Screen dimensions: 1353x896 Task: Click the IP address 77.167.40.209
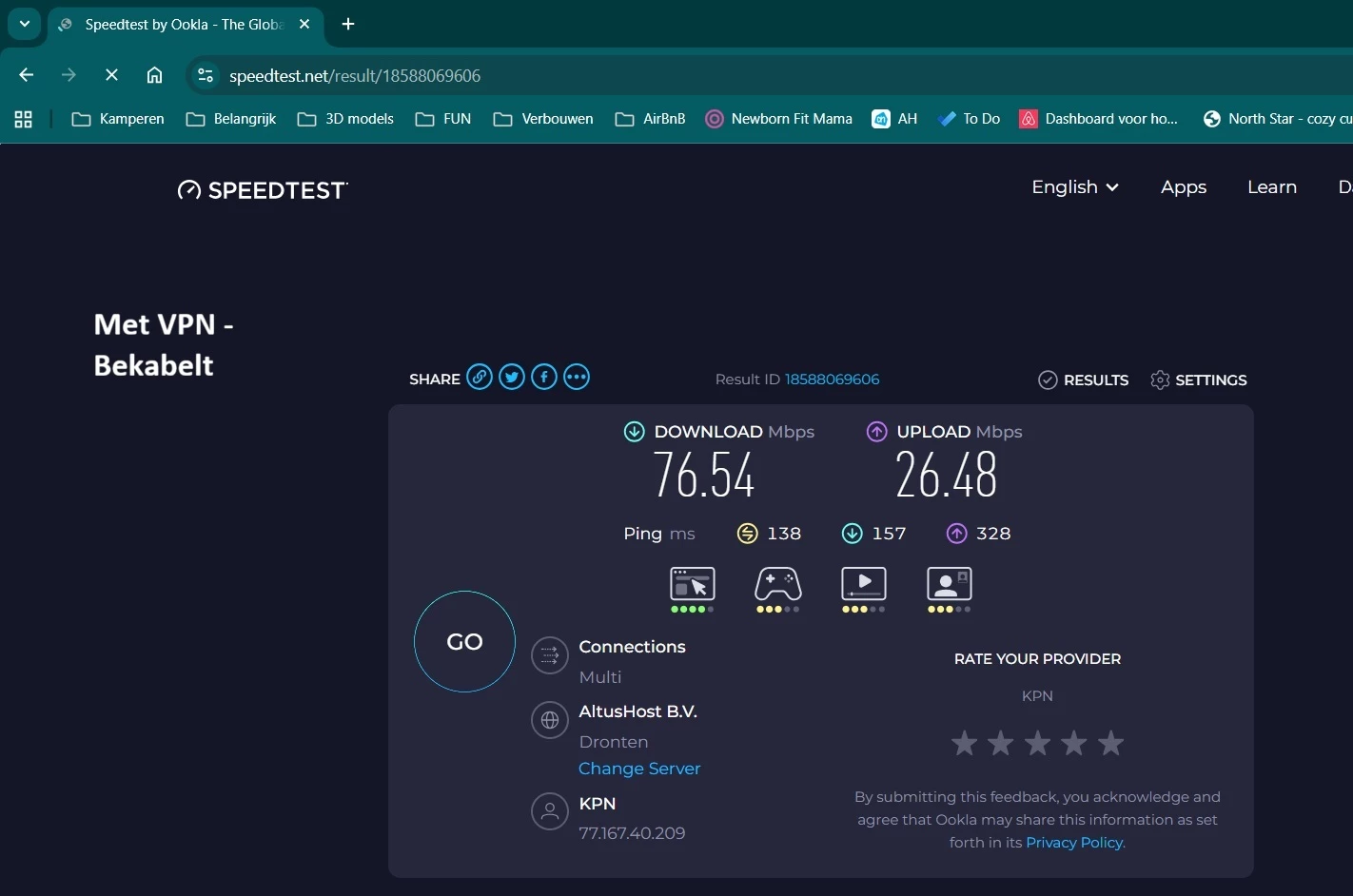click(x=632, y=833)
